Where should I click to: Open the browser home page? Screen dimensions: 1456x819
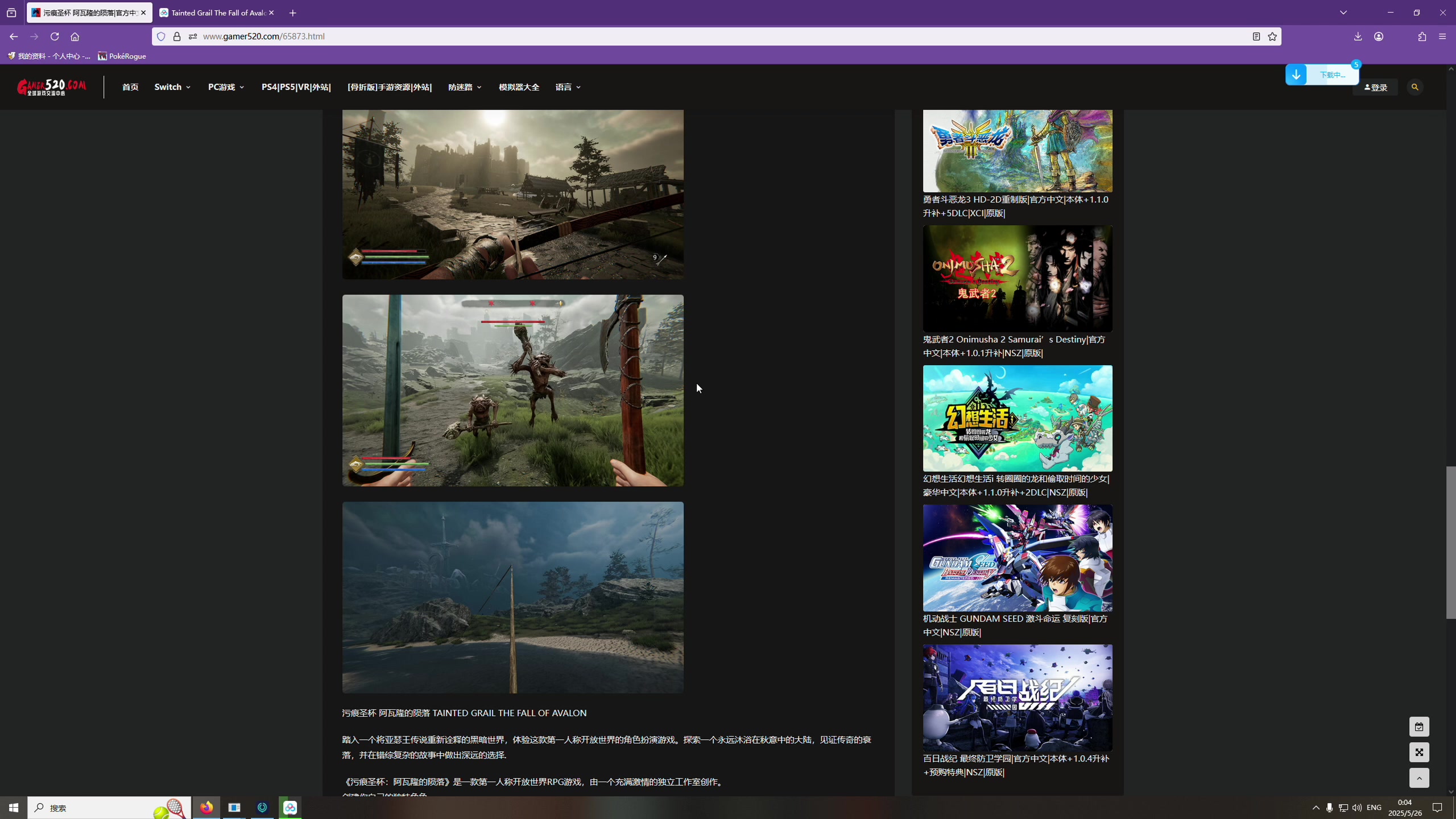pos(75,36)
